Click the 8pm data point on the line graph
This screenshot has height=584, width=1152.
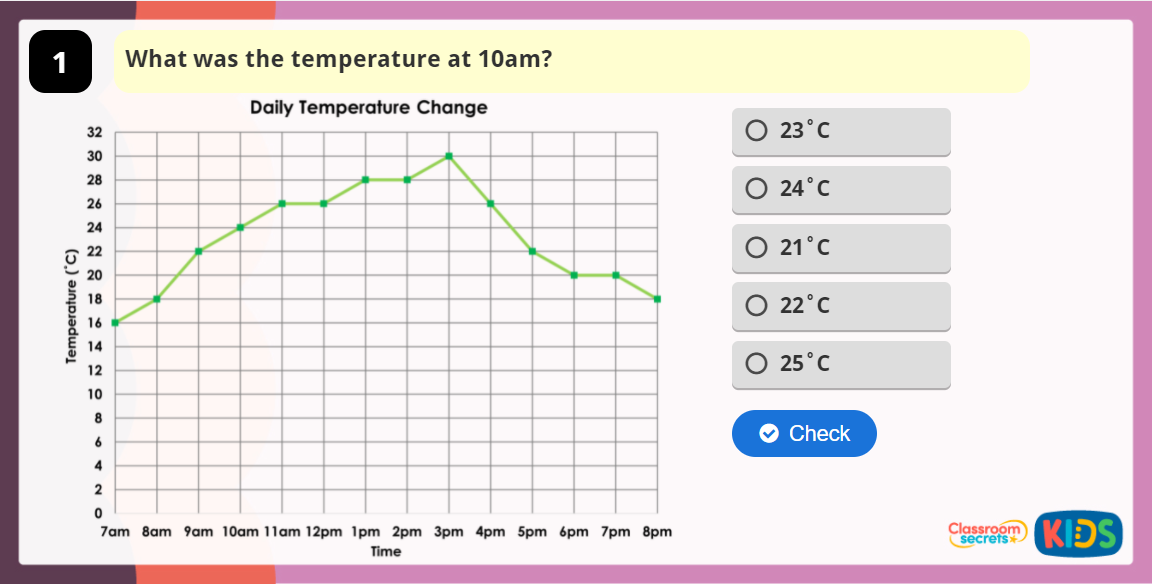coord(657,298)
